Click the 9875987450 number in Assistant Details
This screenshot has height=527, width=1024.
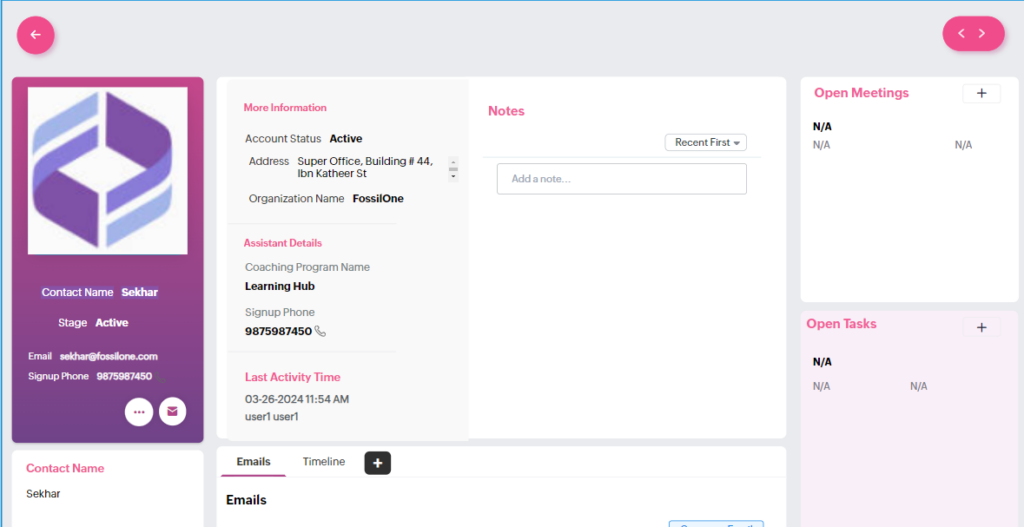[x=278, y=331]
